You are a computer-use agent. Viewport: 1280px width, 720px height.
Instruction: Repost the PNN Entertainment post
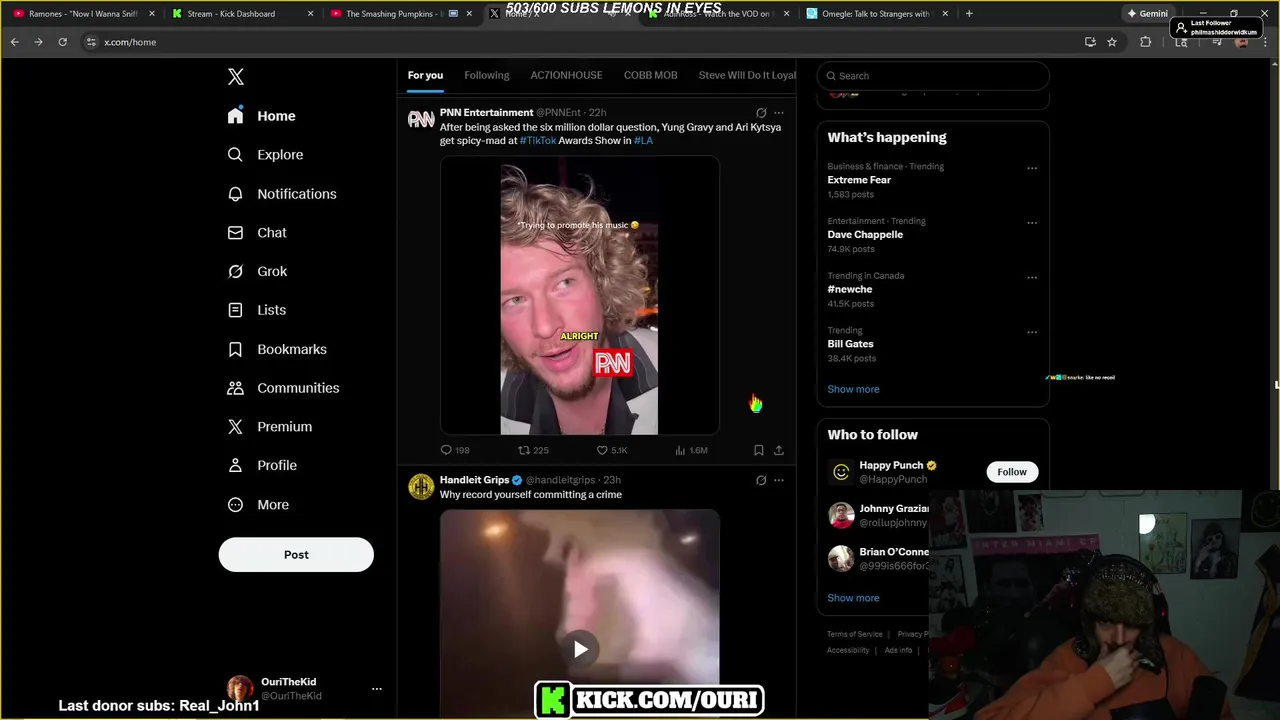(533, 450)
